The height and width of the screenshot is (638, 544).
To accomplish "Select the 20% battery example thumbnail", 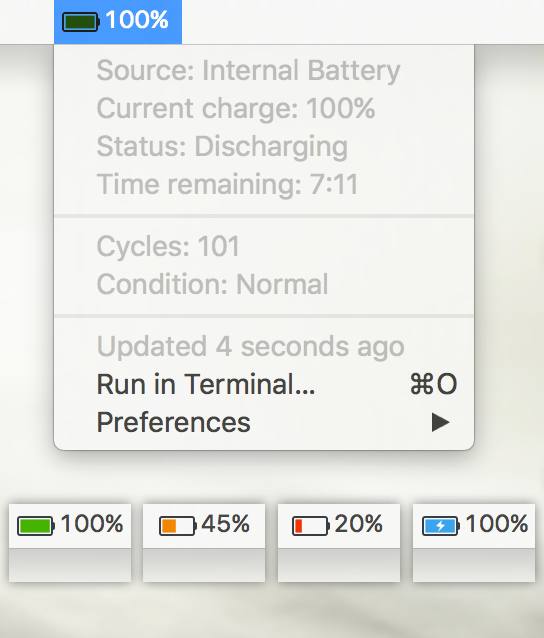I will pyautogui.click(x=339, y=543).
